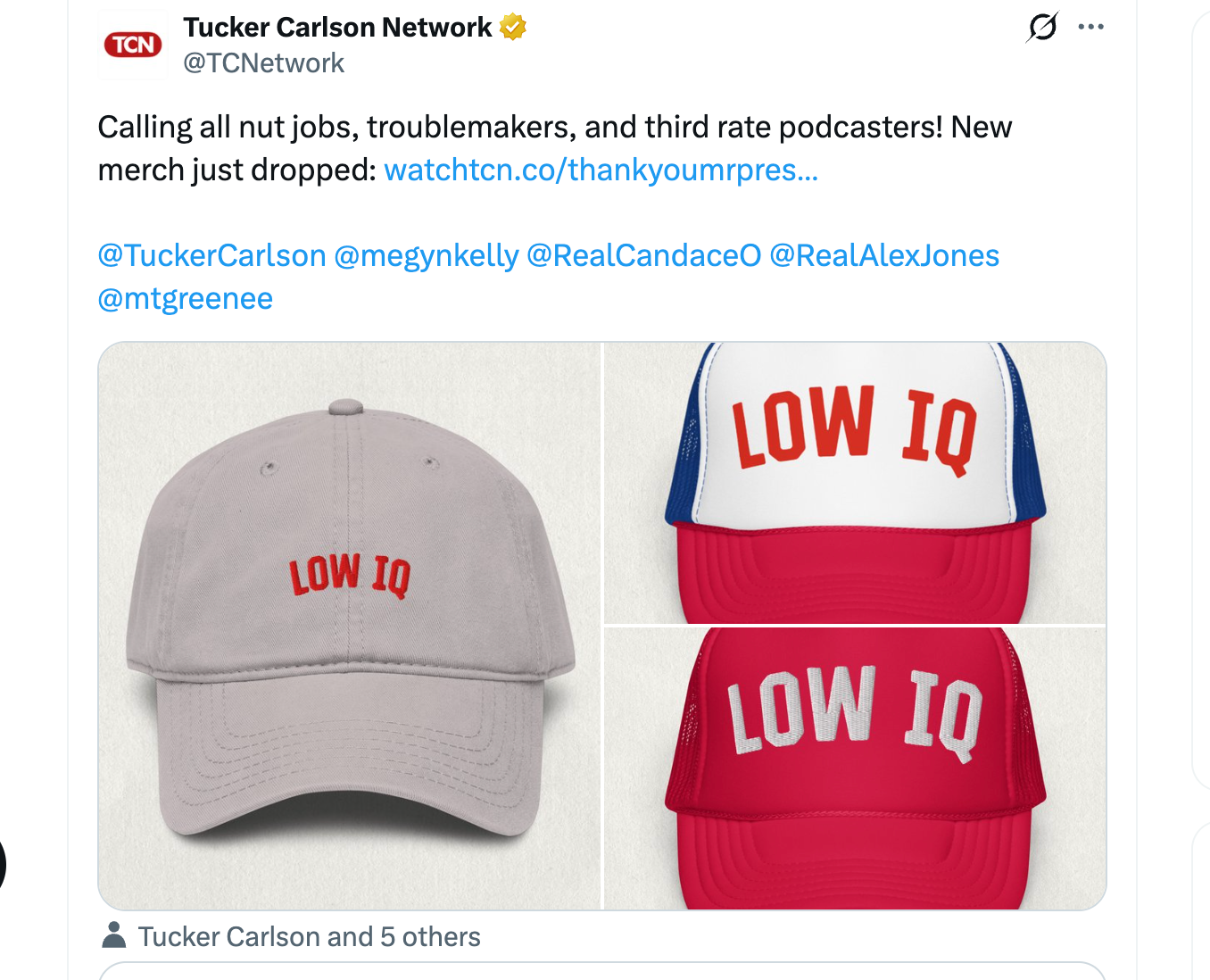Viewport: 1210px width, 980px height.
Task: Open the @TCNetwork handle
Action: [x=263, y=62]
